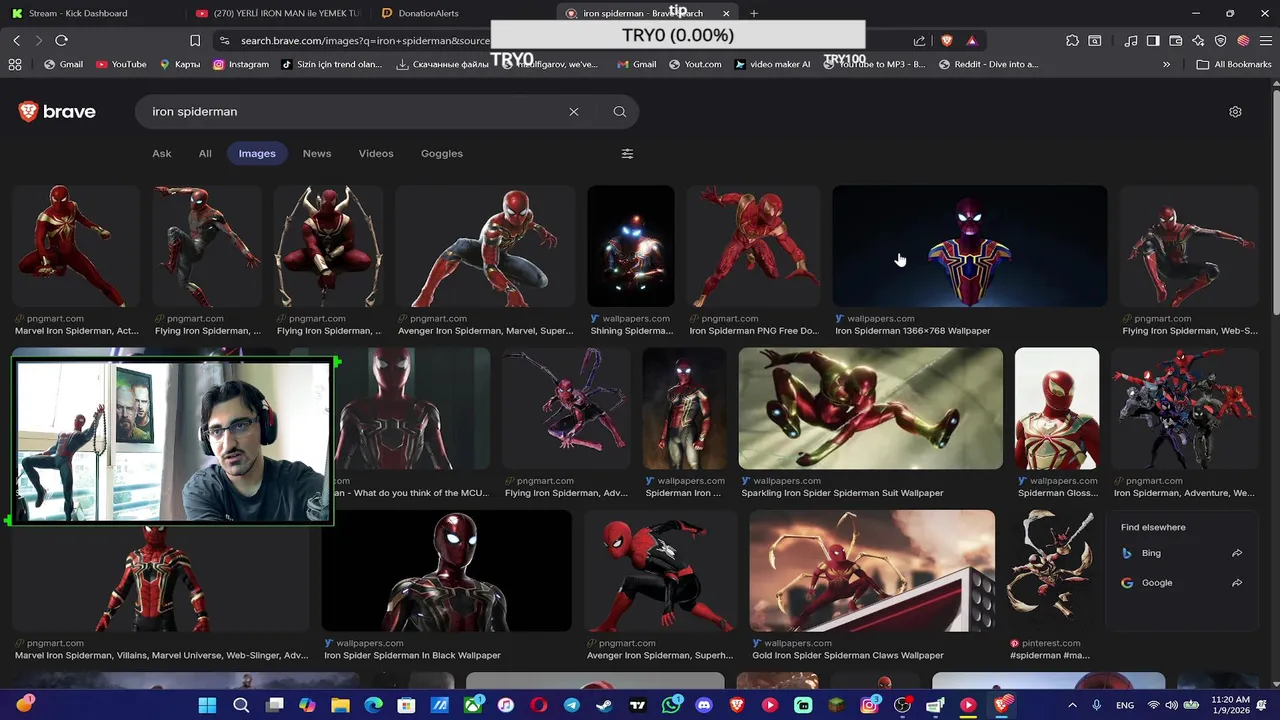Viewport: 1280px width, 720px height.
Task: Open the Instagram bookmark
Action: point(241,64)
